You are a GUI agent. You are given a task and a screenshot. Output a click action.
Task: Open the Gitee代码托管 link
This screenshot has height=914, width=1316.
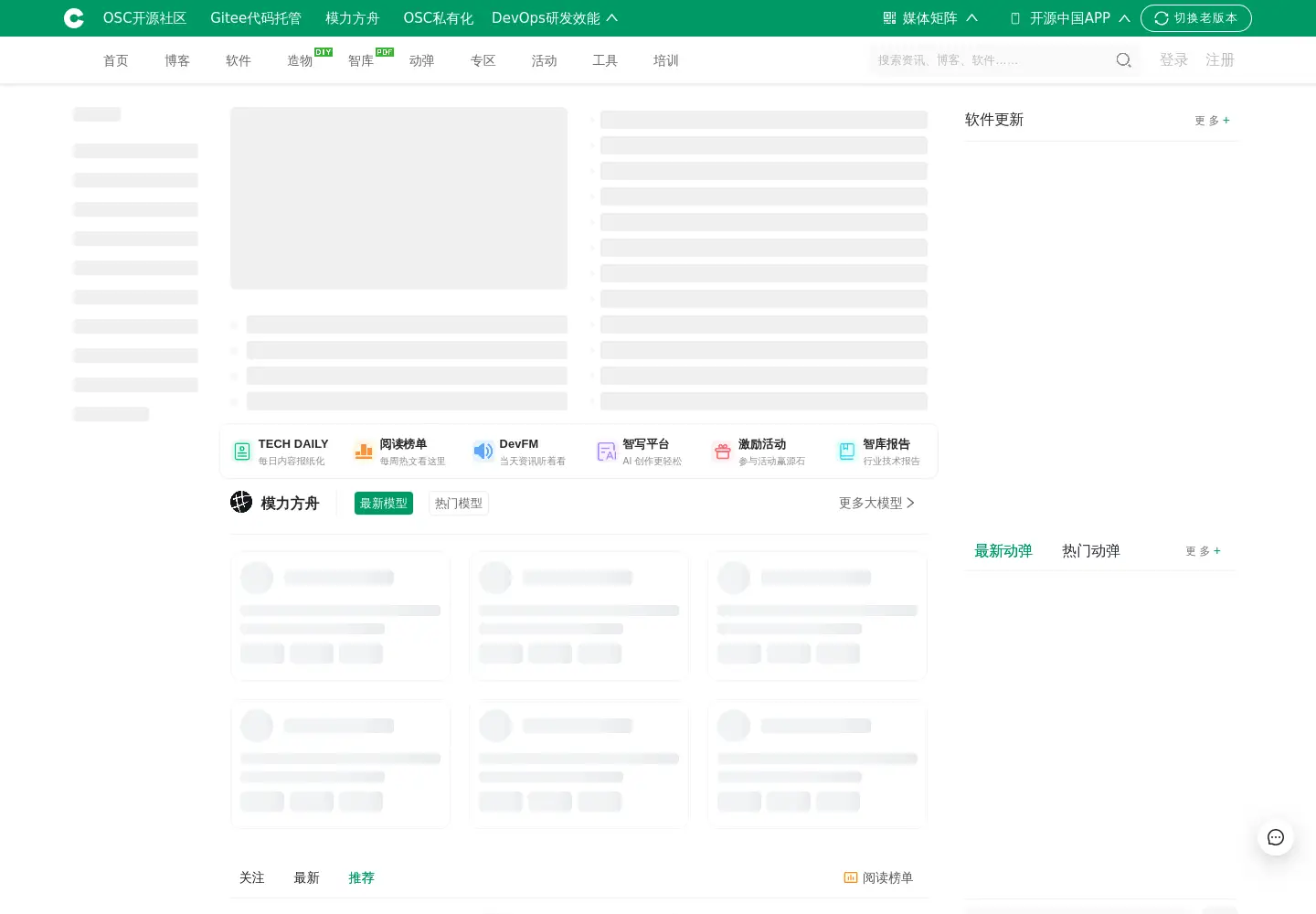[256, 18]
